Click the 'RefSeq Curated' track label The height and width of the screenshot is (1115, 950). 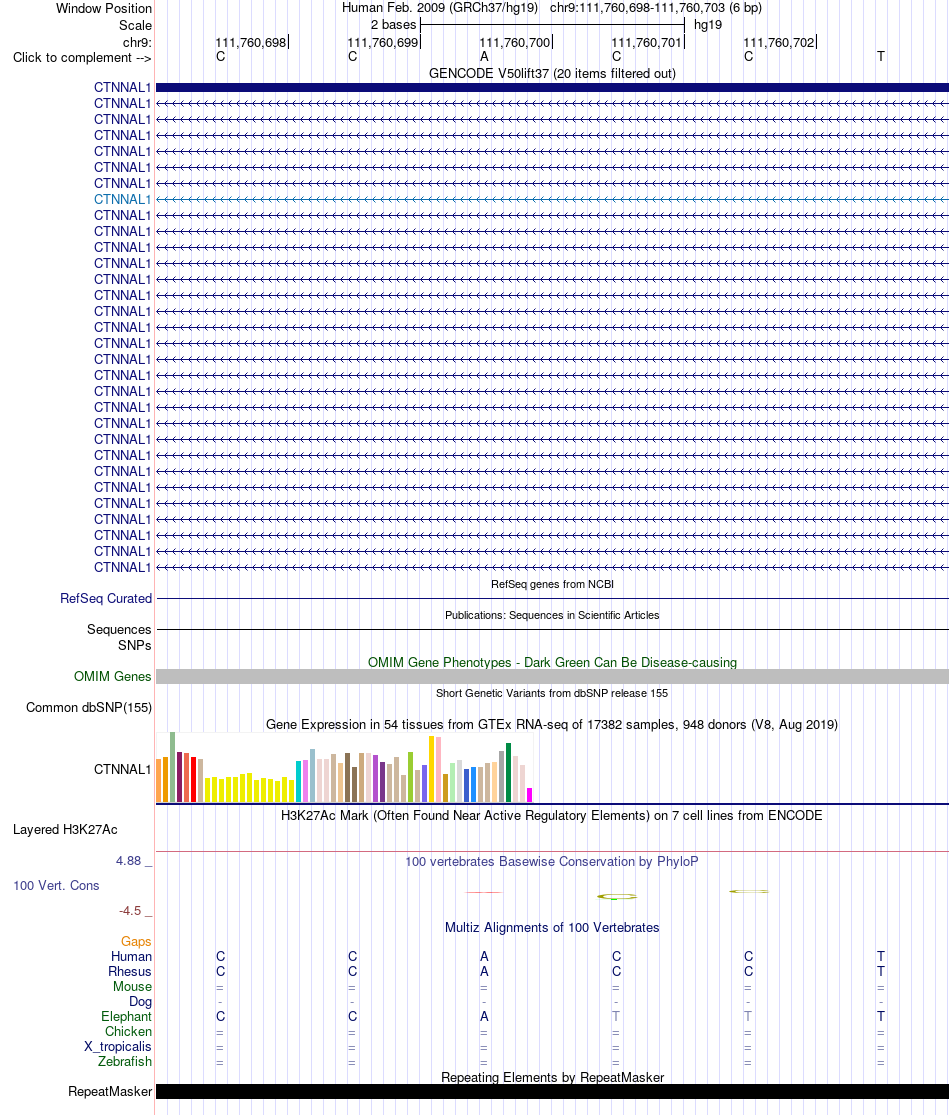(106, 599)
